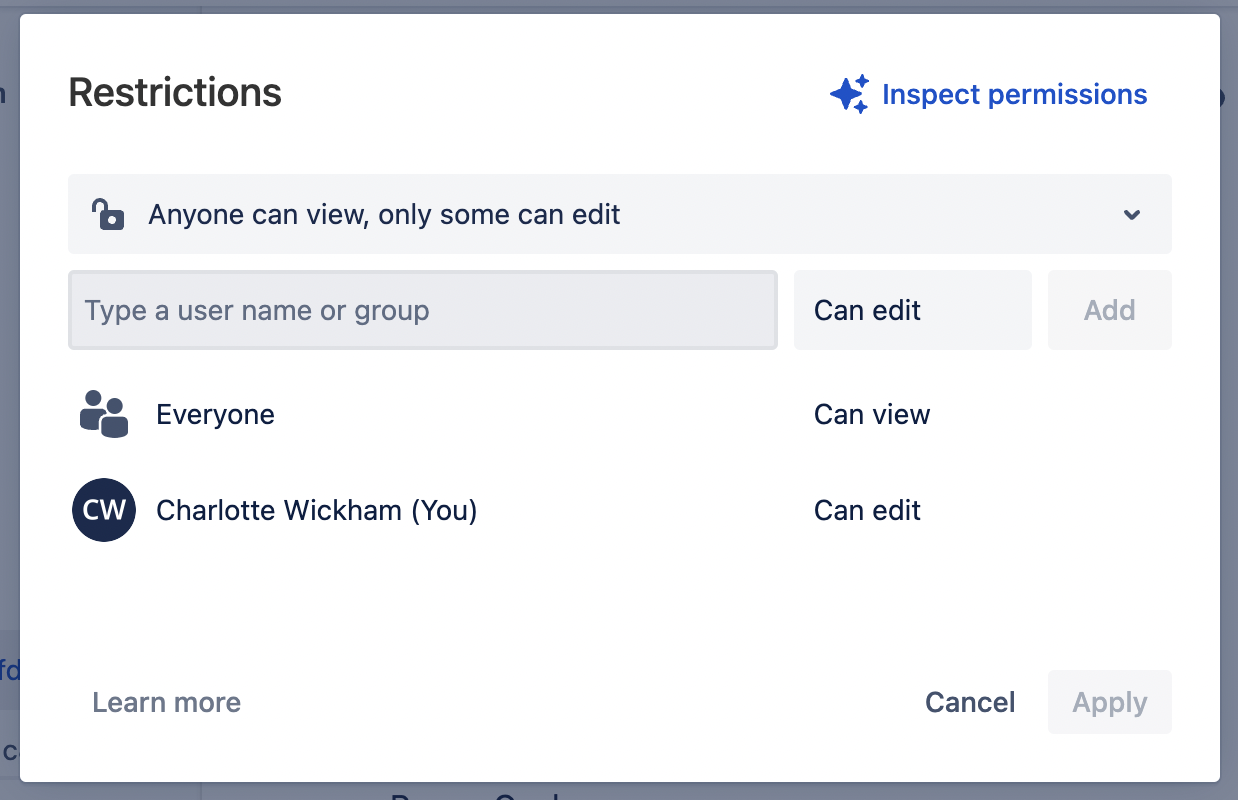Click the 'Type a user name or group' field

click(x=422, y=310)
